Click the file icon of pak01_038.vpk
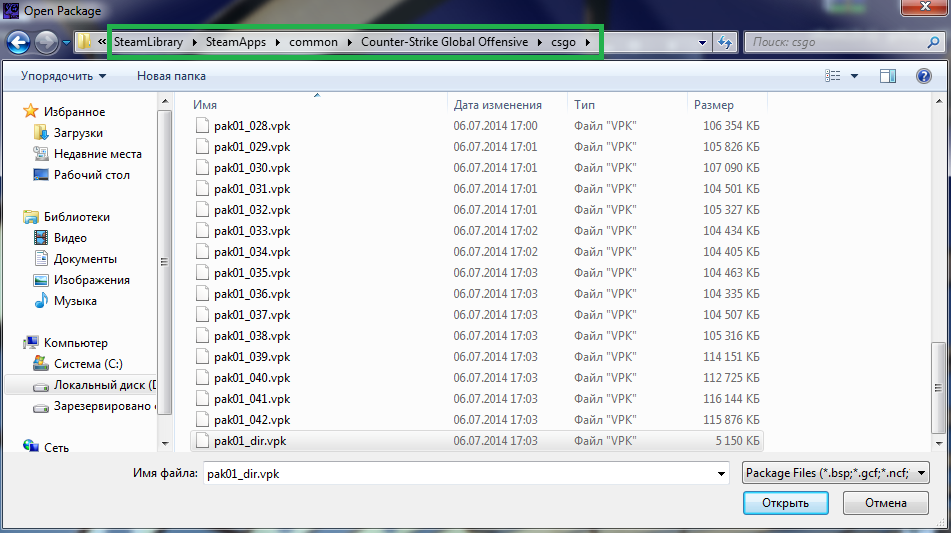Screen dimensions: 951x533 [x=203, y=335]
